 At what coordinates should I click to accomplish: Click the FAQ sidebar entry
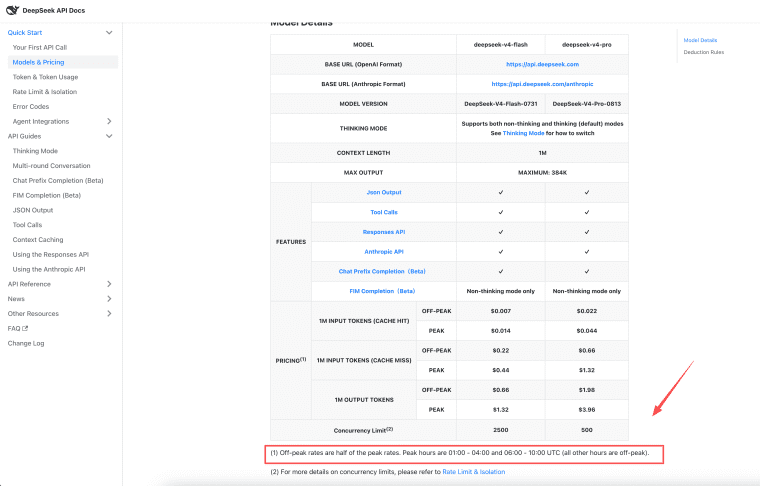pos(17,329)
